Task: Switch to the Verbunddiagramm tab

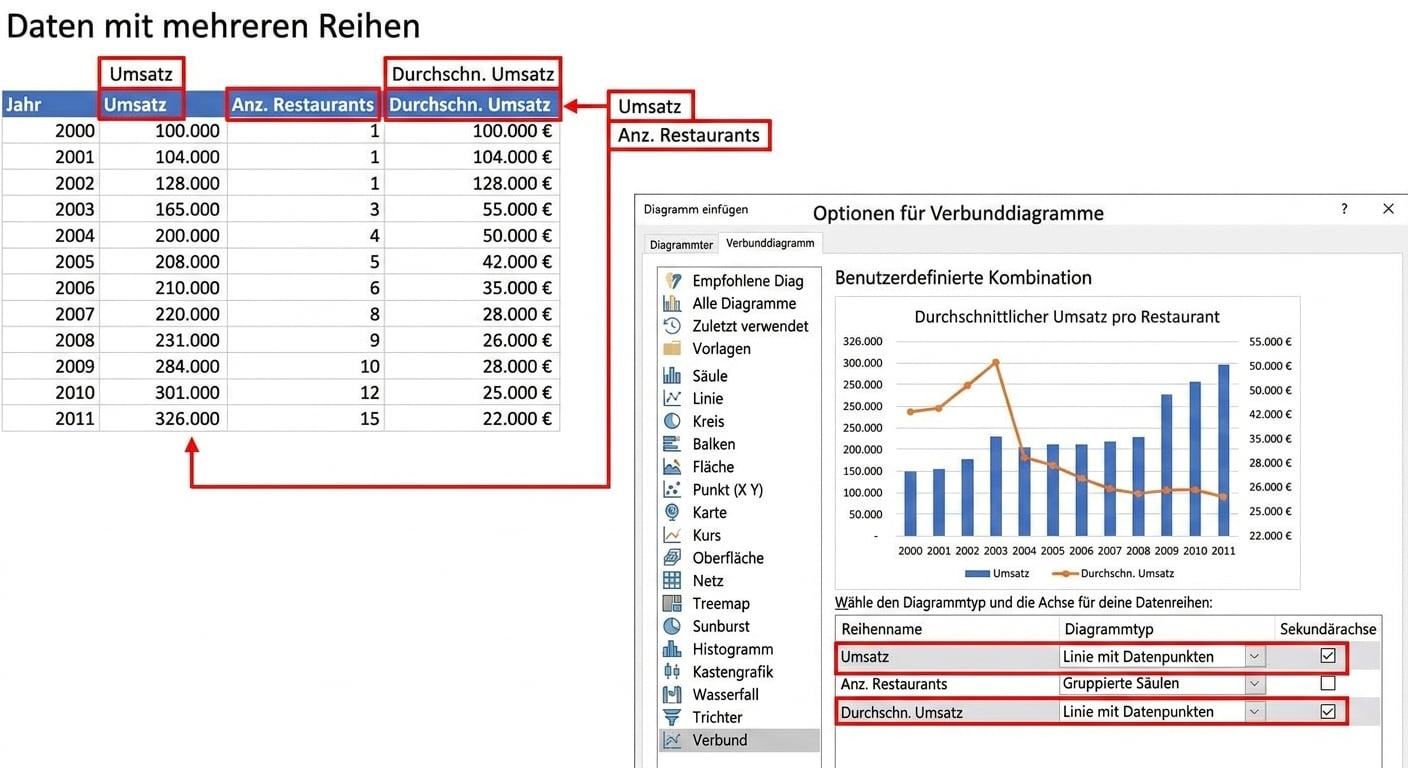Action: tap(770, 243)
